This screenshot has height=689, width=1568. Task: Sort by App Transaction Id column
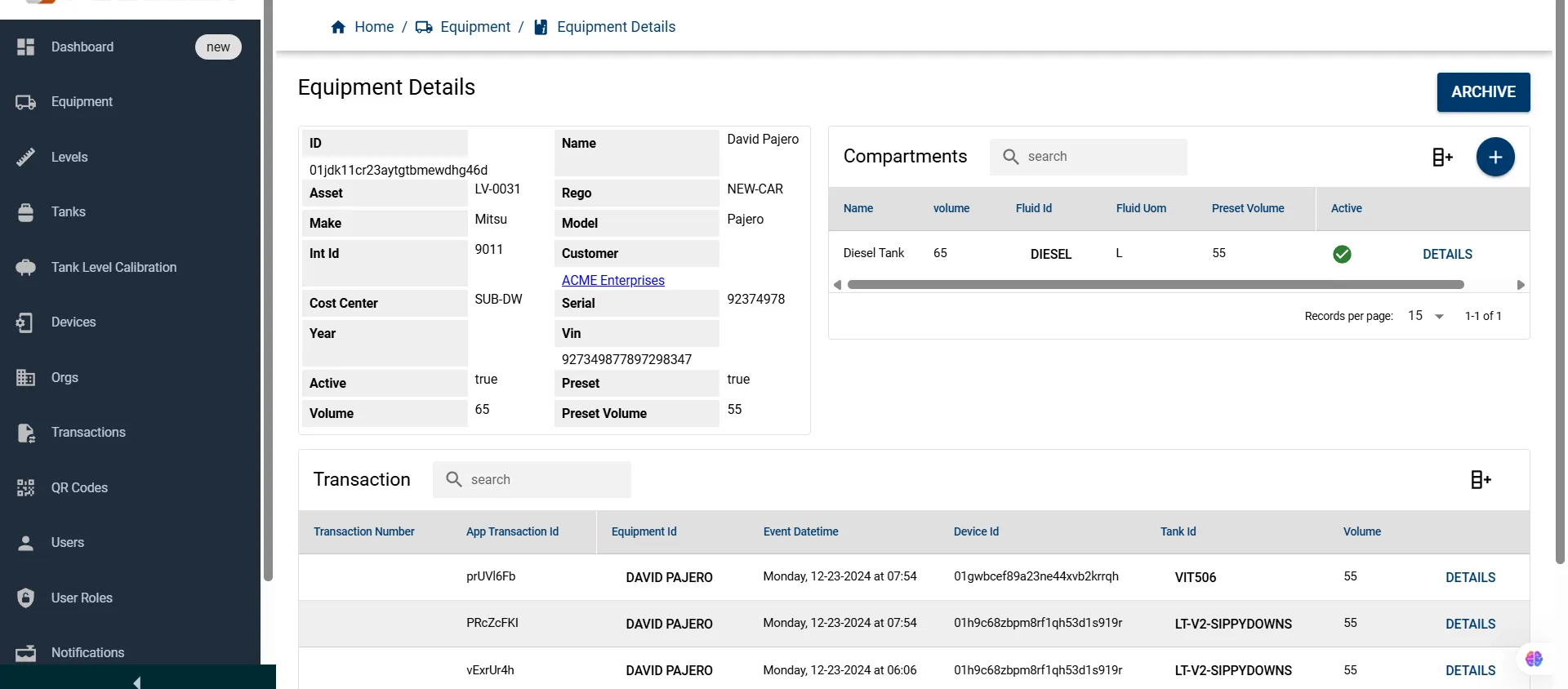point(512,532)
